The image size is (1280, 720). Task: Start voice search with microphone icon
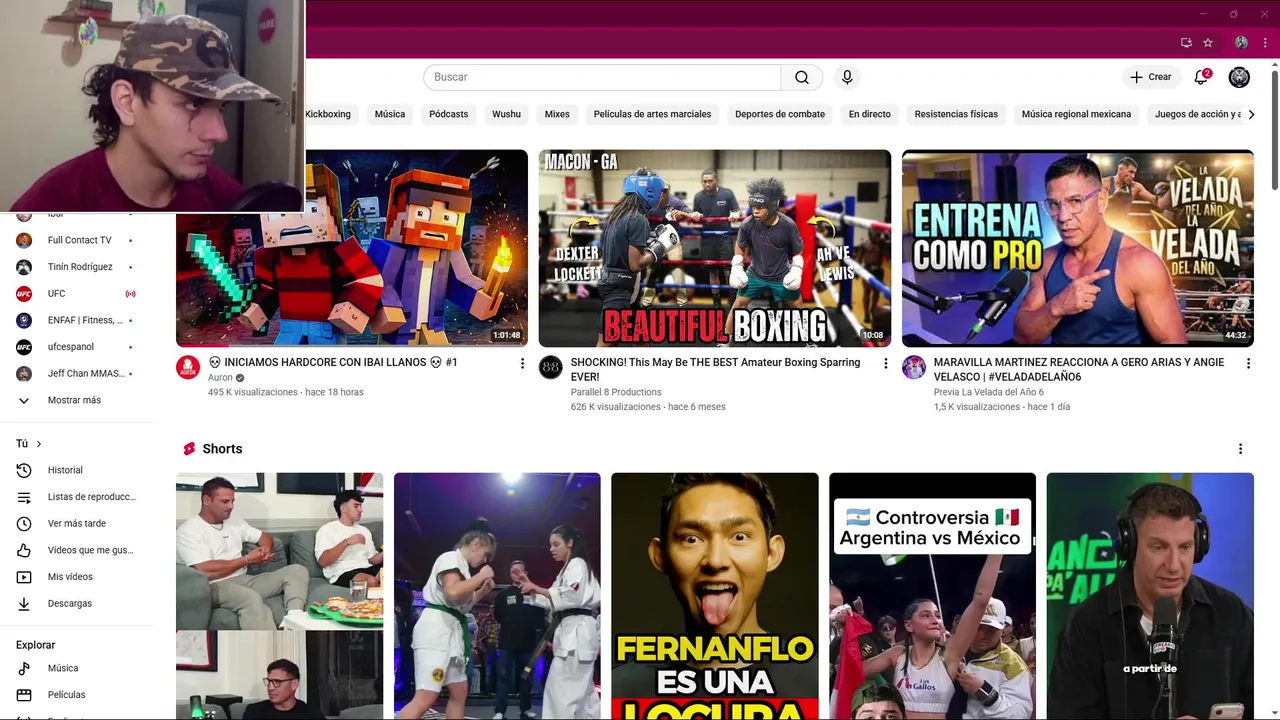(x=847, y=77)
